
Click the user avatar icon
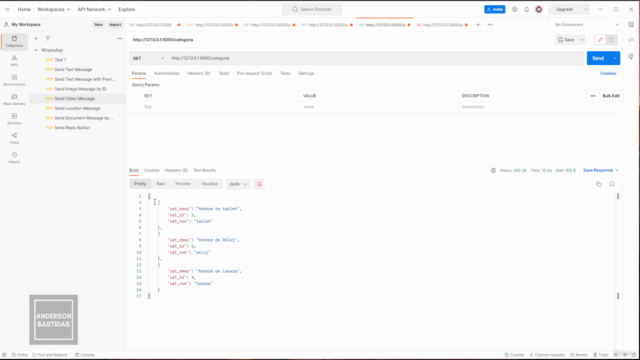(539, 9)
